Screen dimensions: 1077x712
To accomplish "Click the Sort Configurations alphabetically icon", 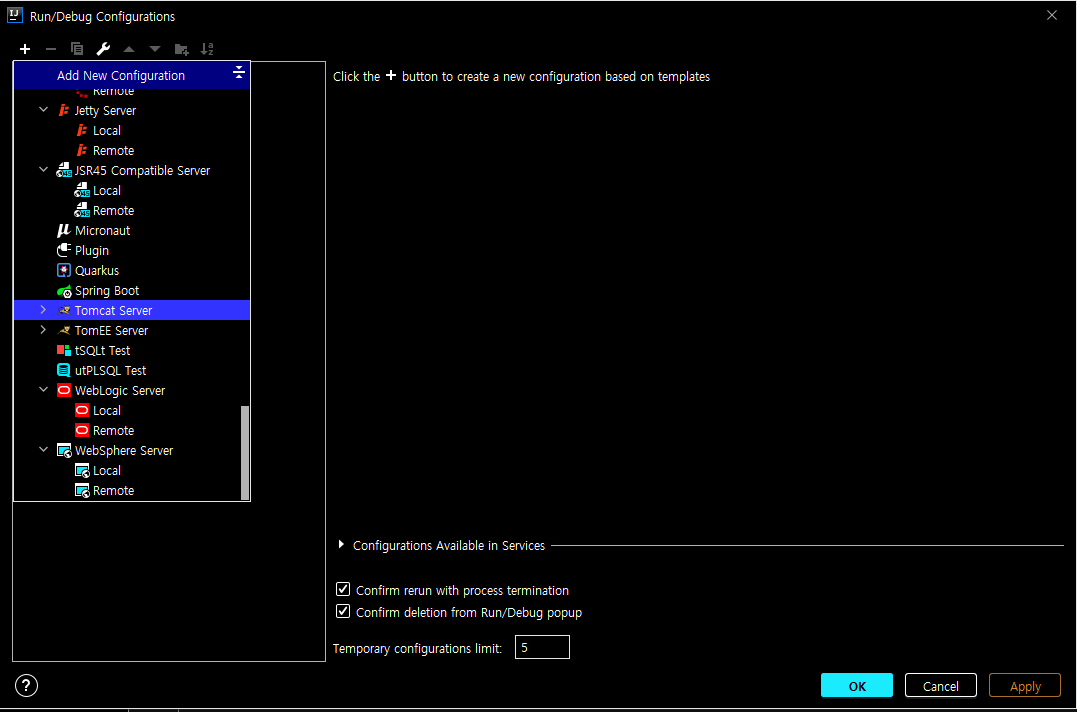I will coord(207,49).
